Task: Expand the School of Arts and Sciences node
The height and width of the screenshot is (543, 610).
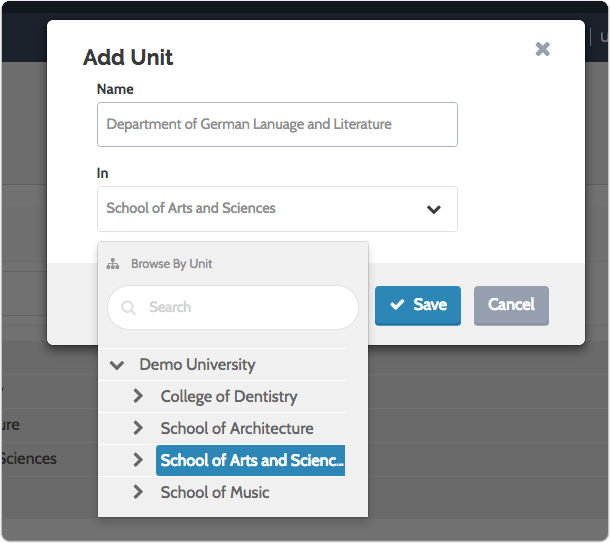Action: coord(139,460)
